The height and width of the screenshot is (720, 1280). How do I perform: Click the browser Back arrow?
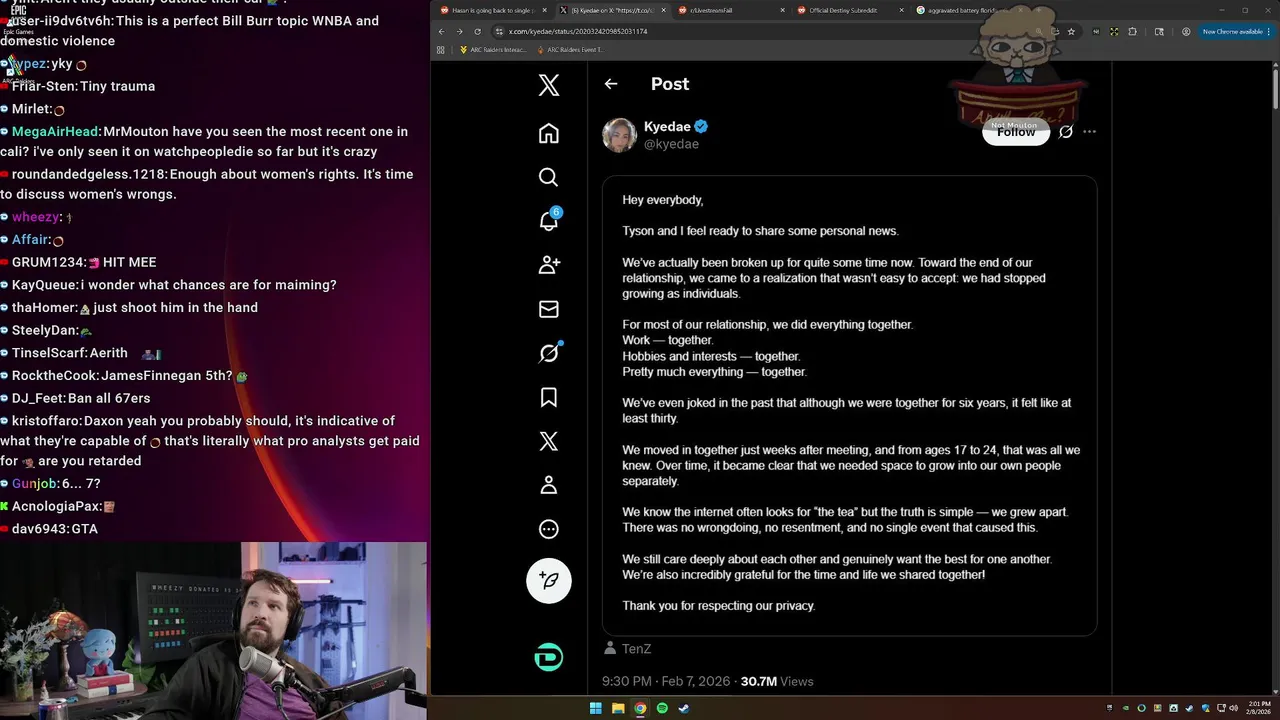(x=442, y=31)
